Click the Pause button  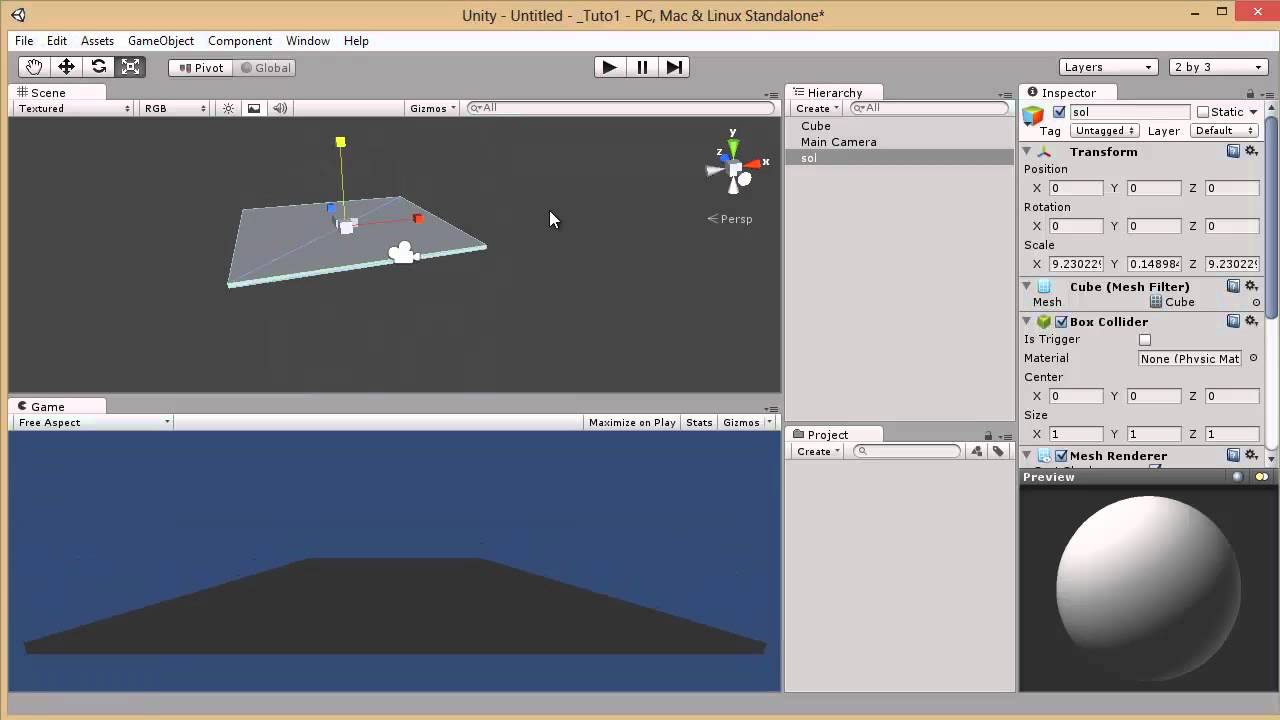click(x=642, y=67)
